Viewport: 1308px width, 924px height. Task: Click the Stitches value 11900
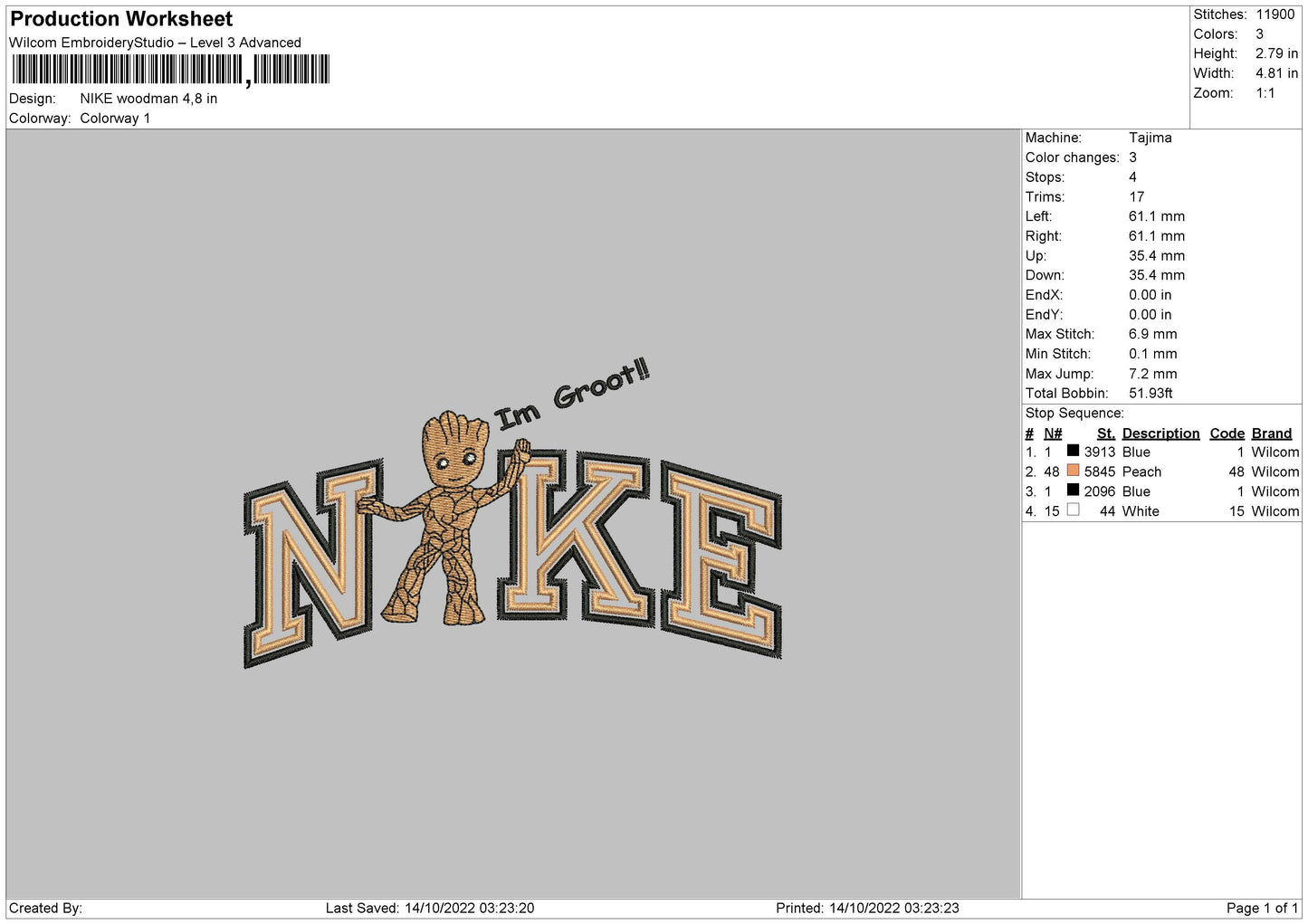point(1275,14)
